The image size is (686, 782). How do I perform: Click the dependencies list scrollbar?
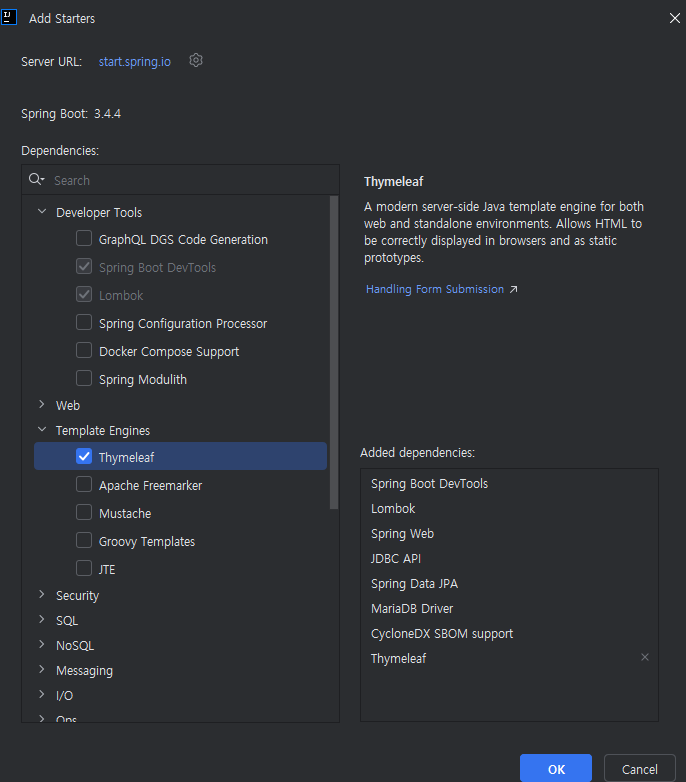click(334, 352)
